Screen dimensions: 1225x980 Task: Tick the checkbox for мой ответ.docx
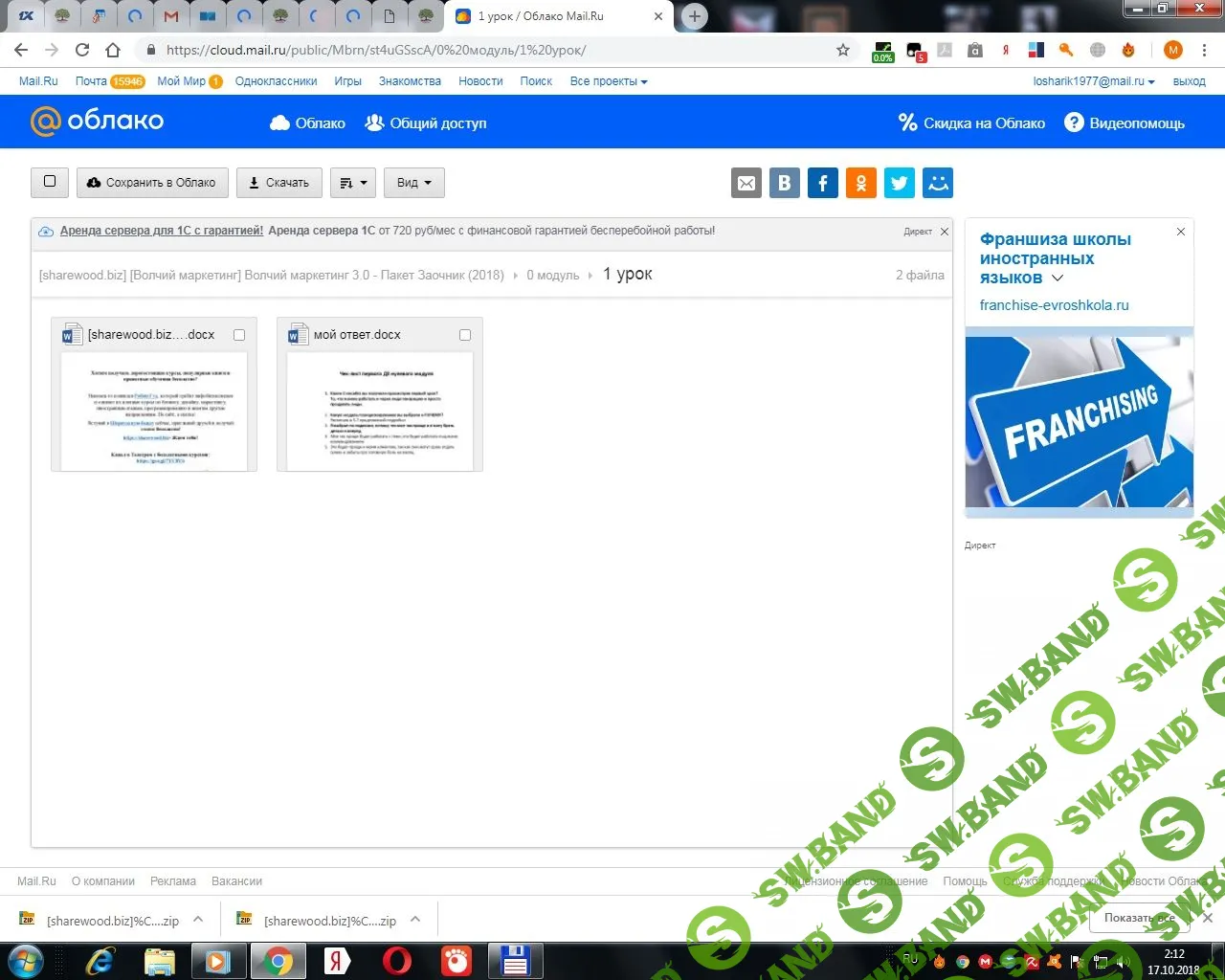point(465,335)
